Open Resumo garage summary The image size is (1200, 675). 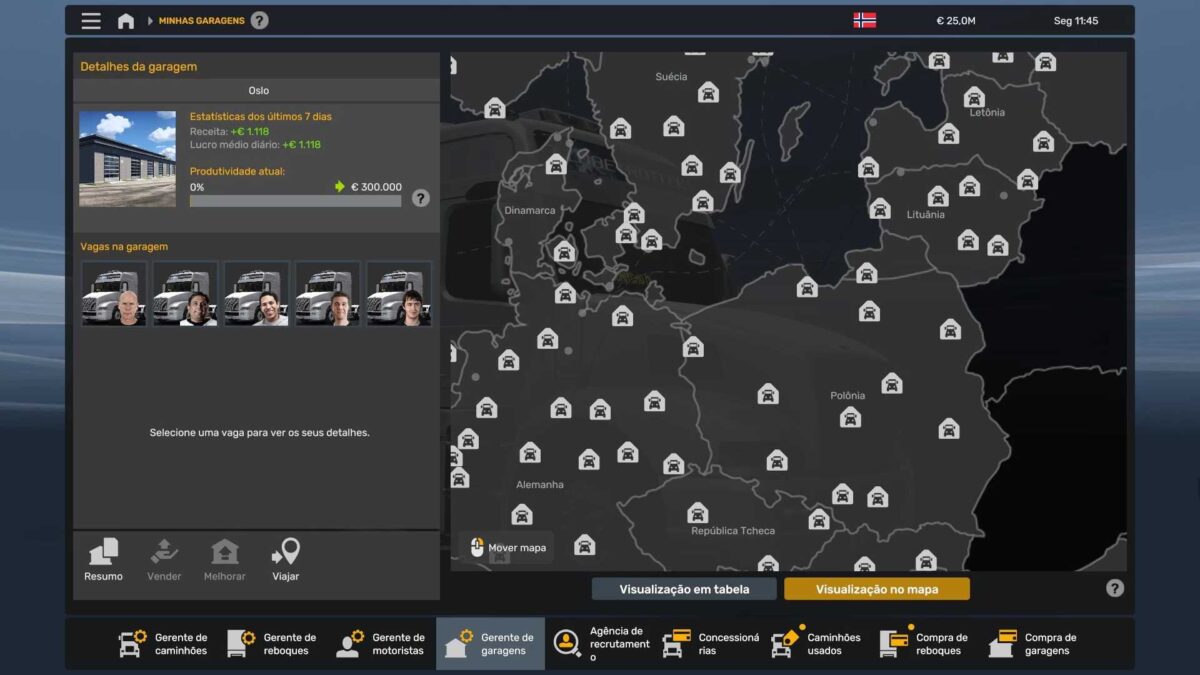click(x=104, y=560)
